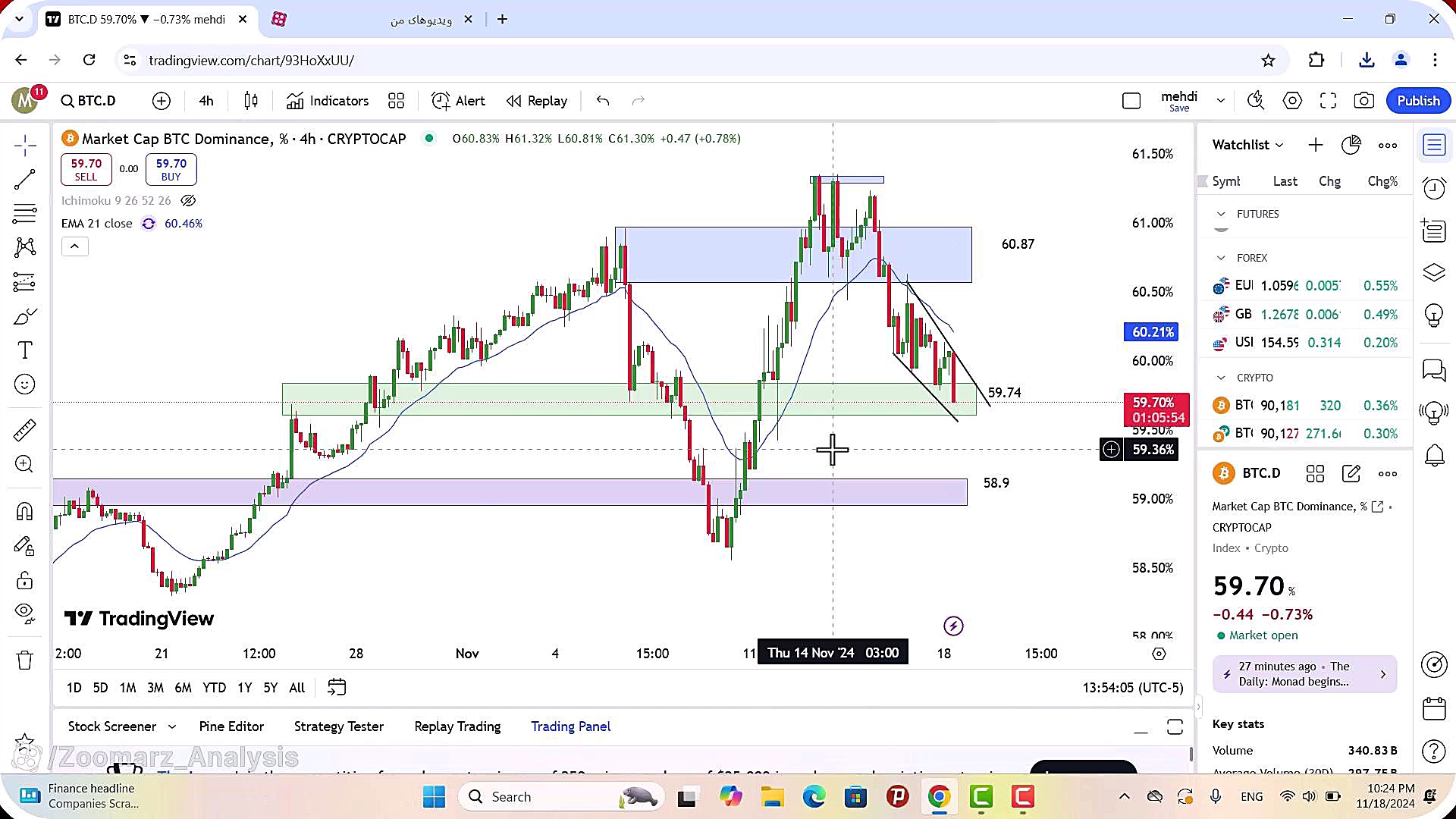Collapse the FUTURES watchlist section
The width and height of the screenshot is (1456, 819).
click(1221, 214)
